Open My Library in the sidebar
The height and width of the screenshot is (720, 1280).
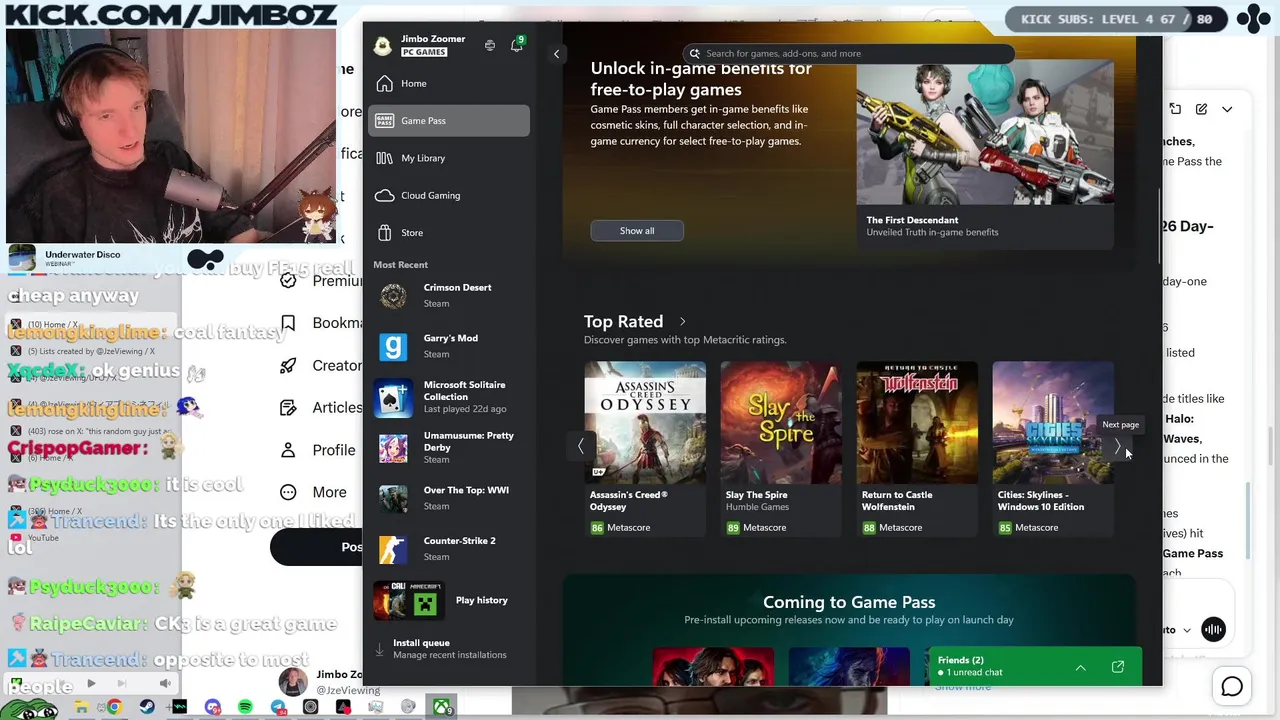tap(449, 158)
